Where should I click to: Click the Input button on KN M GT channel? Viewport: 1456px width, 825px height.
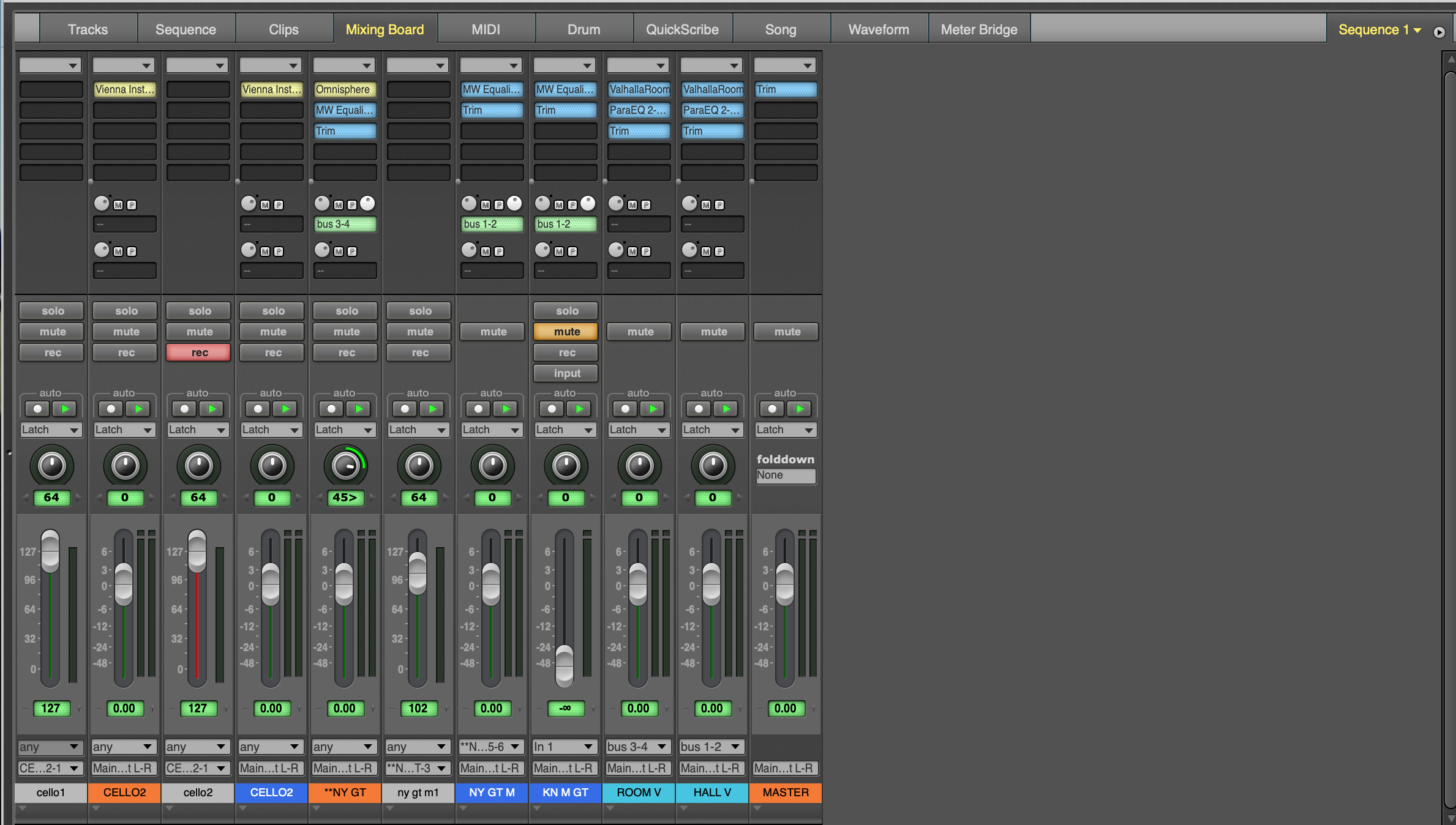click(565, 373)
